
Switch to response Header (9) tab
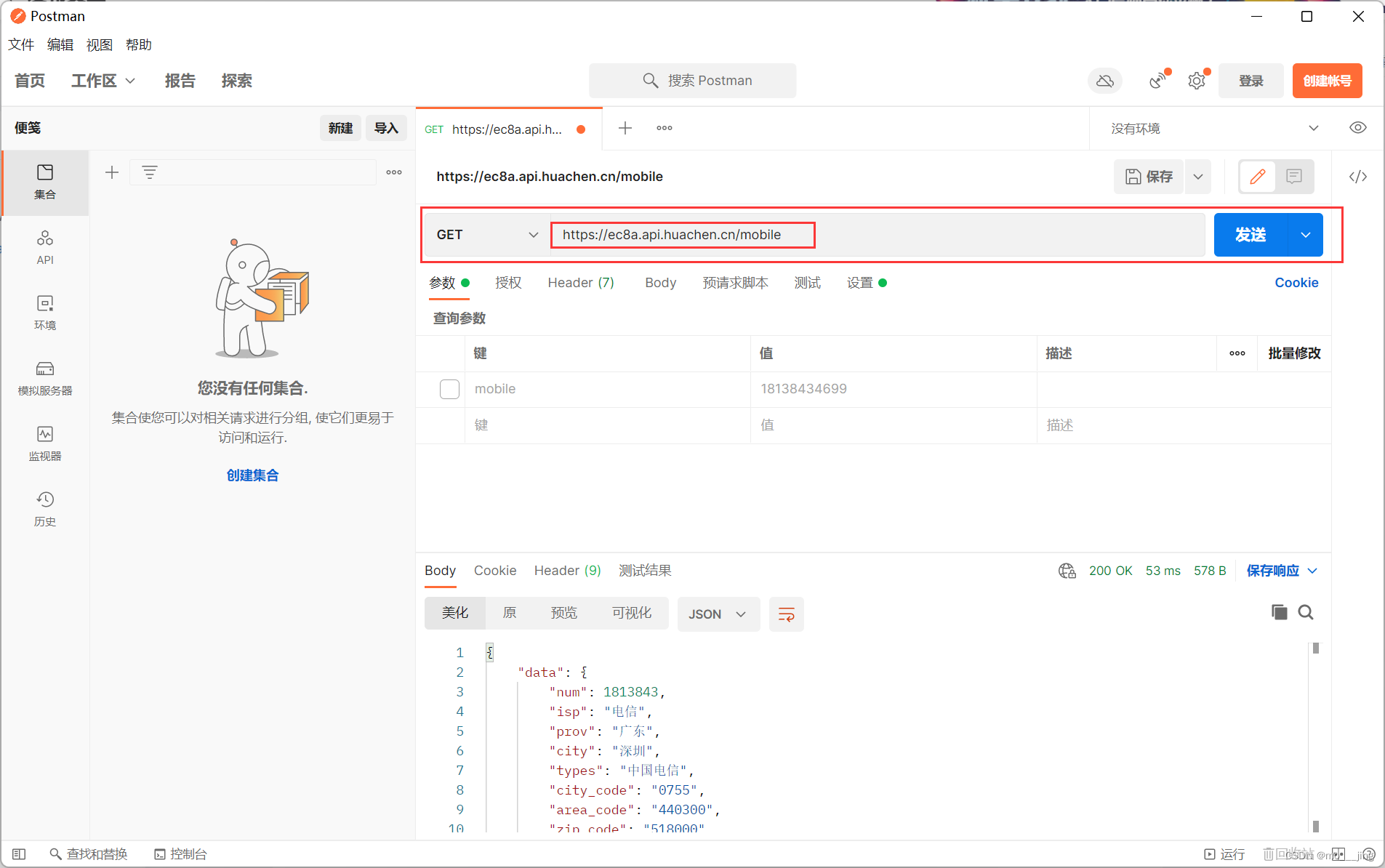[x=568, y=571]
